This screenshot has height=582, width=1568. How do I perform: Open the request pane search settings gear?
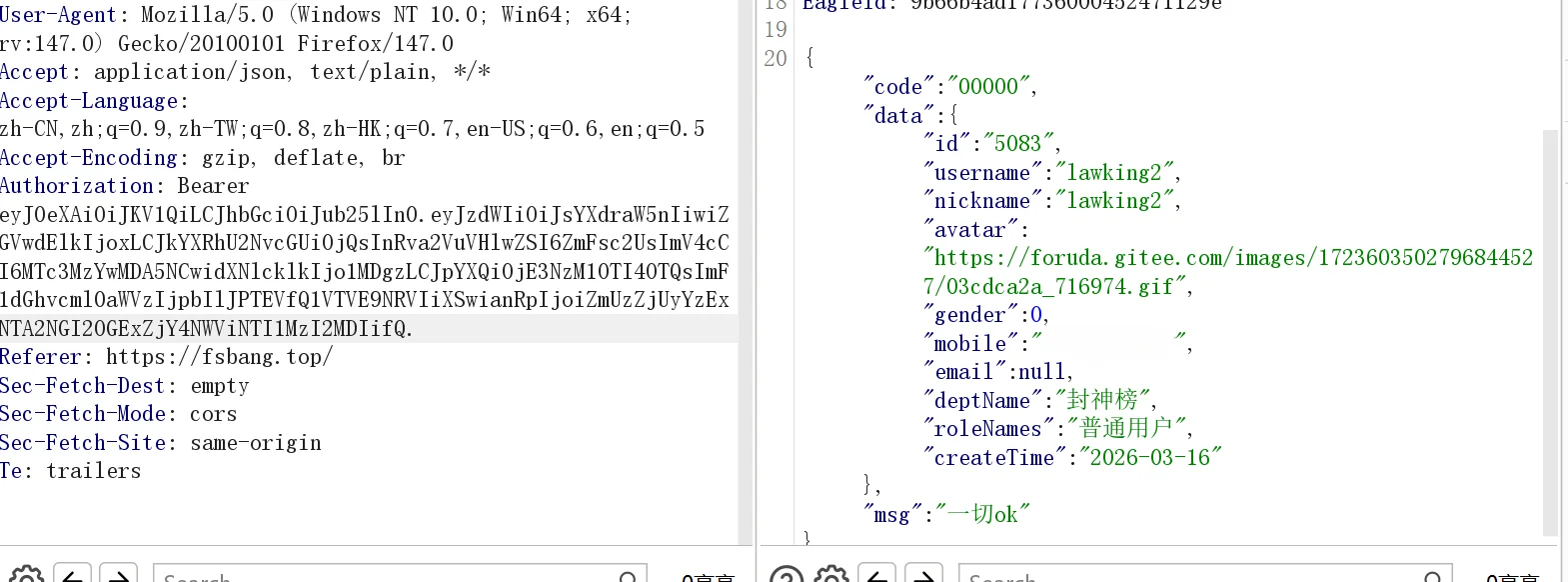click(x=26, y=575)
